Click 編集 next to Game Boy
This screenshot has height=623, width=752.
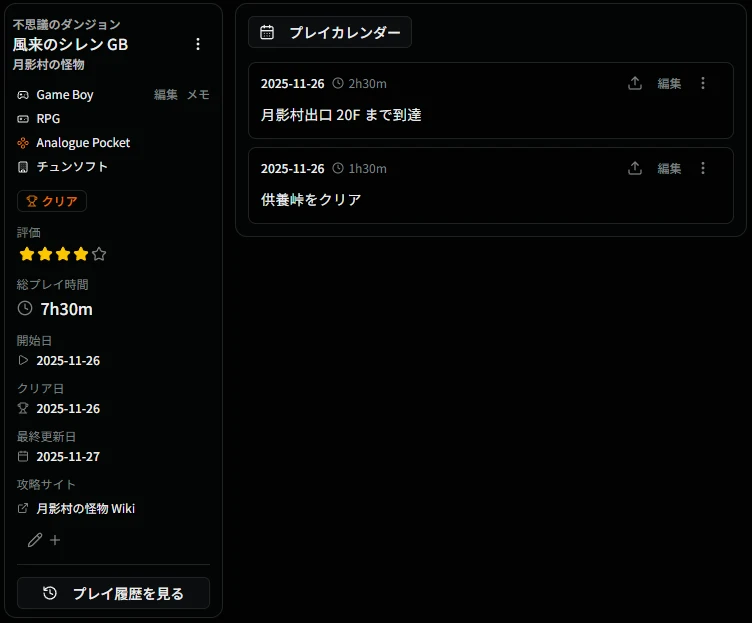pyautogui.click(x=165, y=95)
